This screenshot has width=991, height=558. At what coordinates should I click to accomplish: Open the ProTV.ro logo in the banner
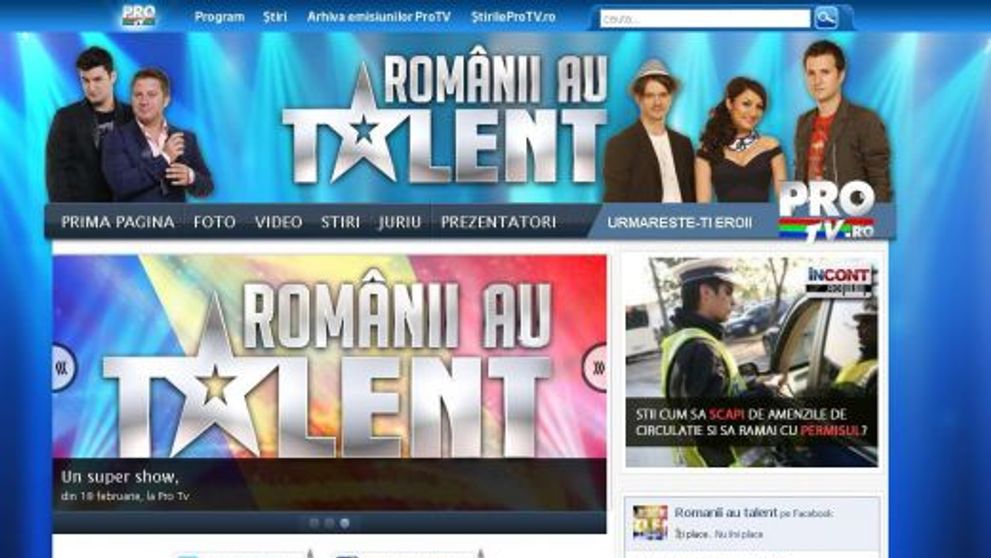tap(827, 211)
